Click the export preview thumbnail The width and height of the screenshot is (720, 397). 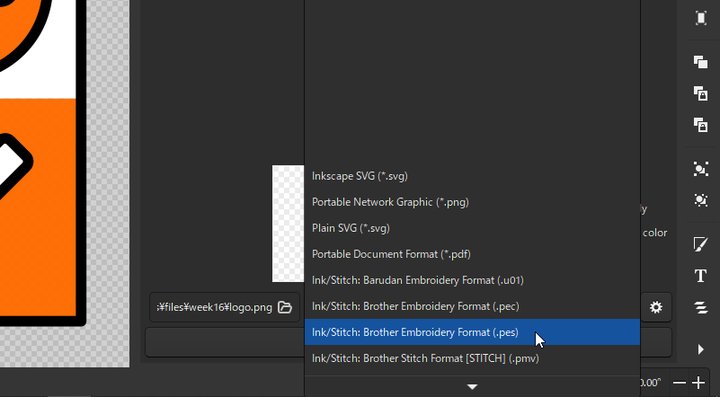[288, 224]
